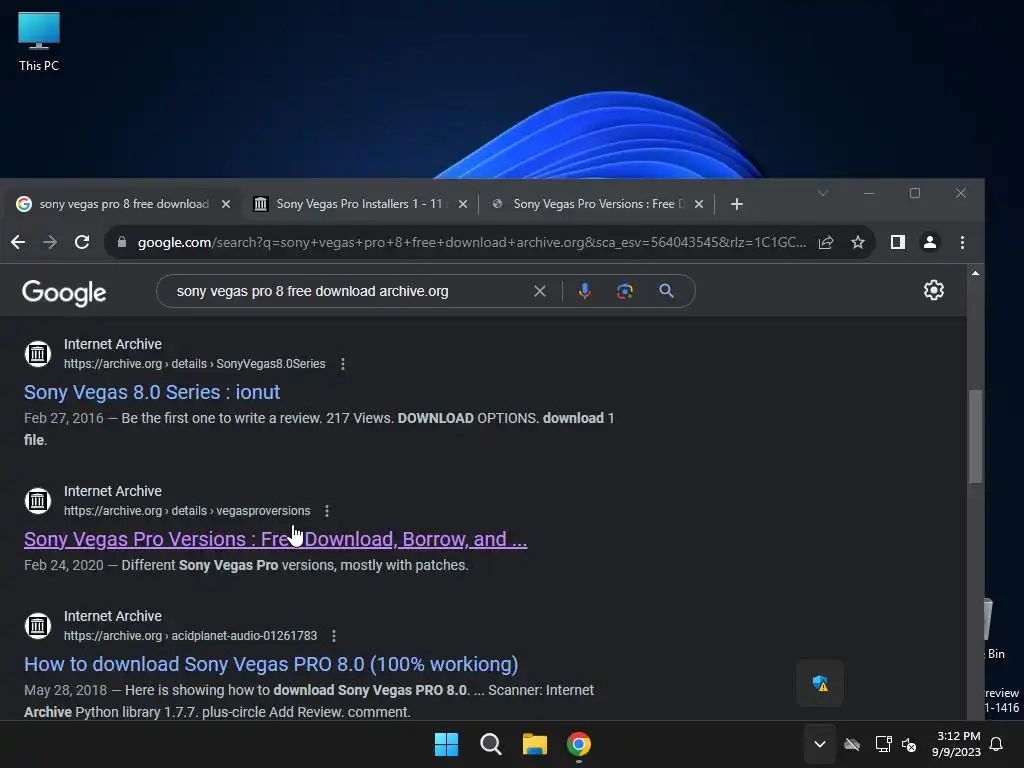
Task: Open Google quick settings gear
Action: 934,290
